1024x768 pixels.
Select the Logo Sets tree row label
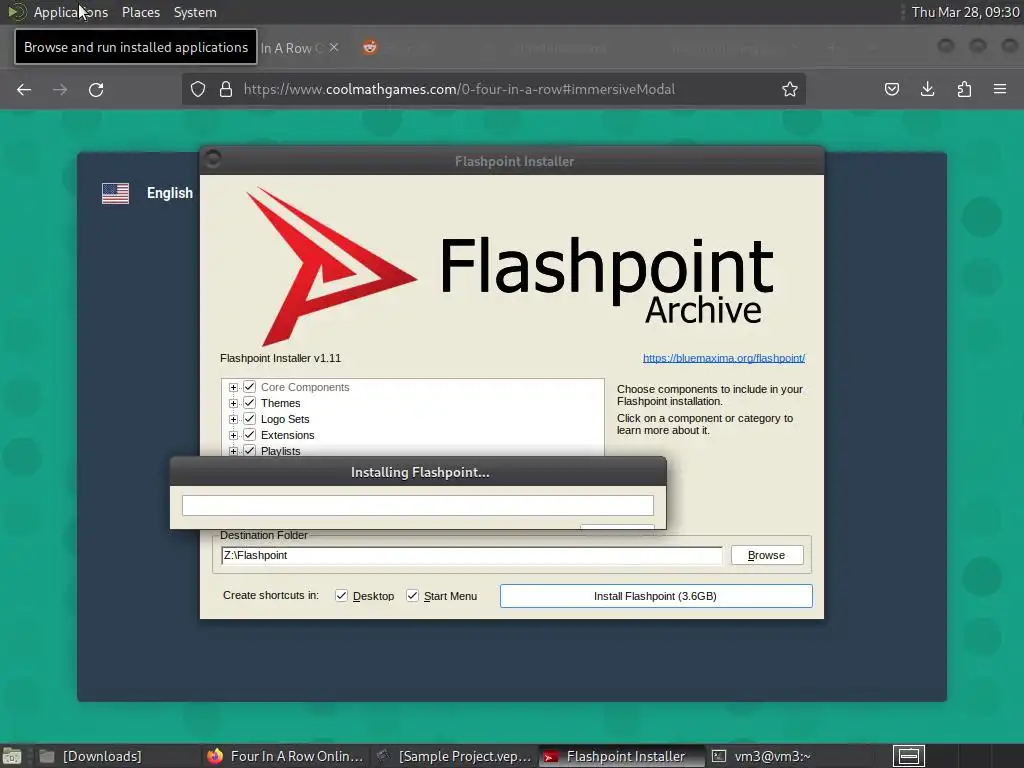(285, 419)
